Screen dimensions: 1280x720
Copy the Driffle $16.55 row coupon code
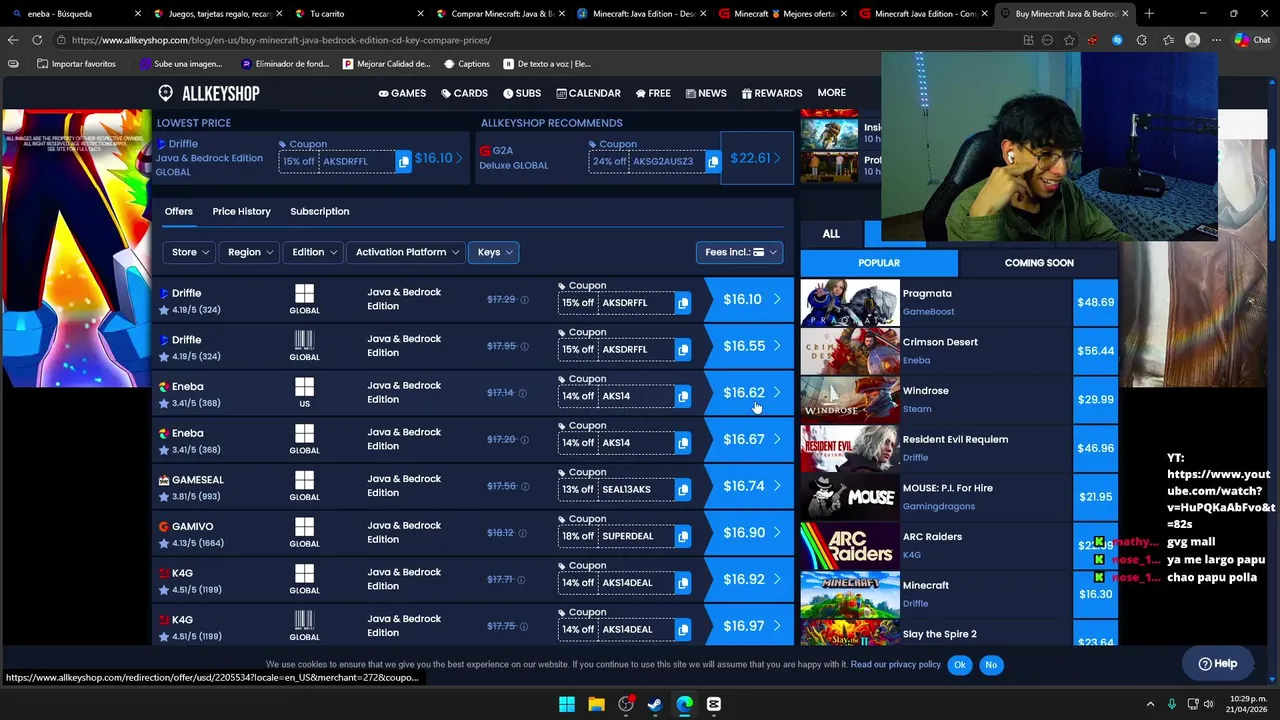(683, 350)
